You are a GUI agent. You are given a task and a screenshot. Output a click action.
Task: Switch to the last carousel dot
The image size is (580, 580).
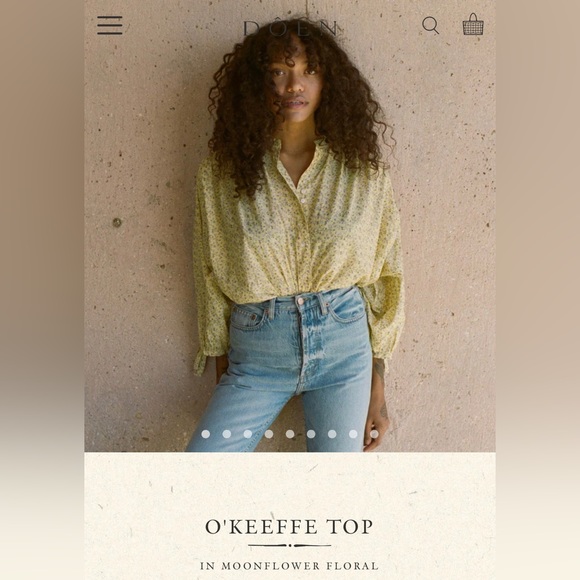(x=374, y=434)
